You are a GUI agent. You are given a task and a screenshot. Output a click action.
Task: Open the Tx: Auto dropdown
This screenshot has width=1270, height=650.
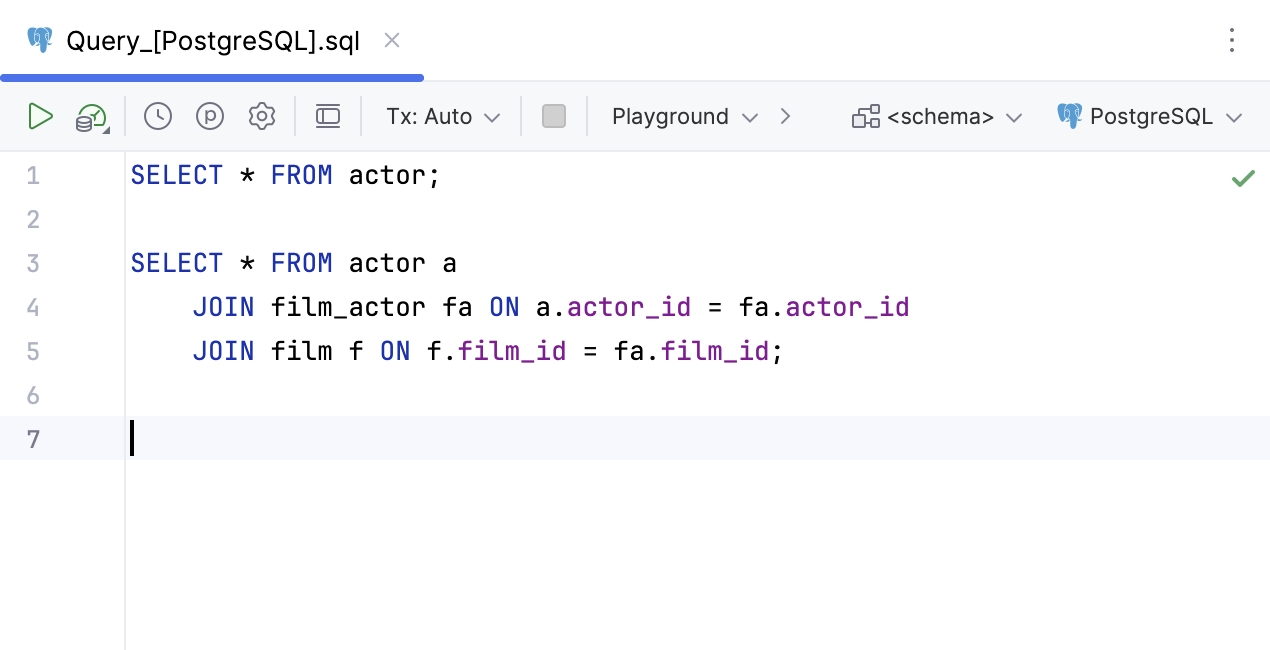click(492, 117)
